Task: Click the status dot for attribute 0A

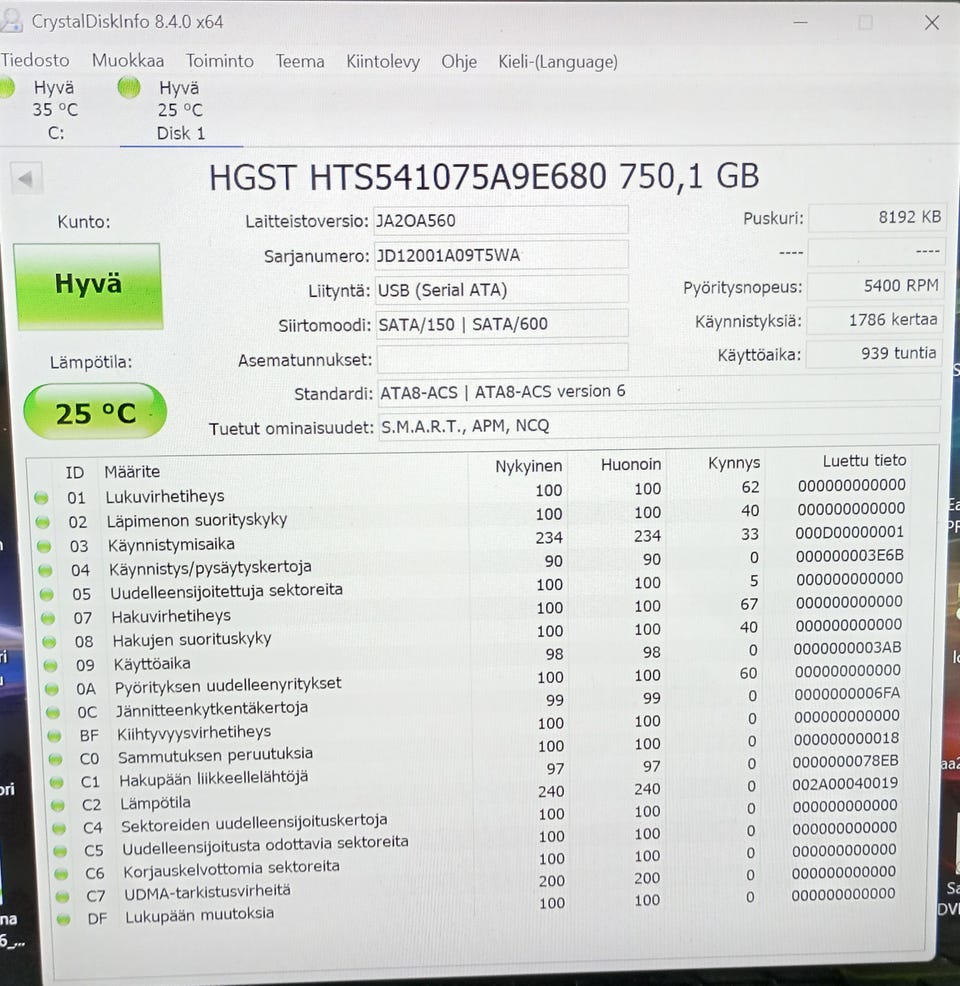Action: (x=52, y=689)
